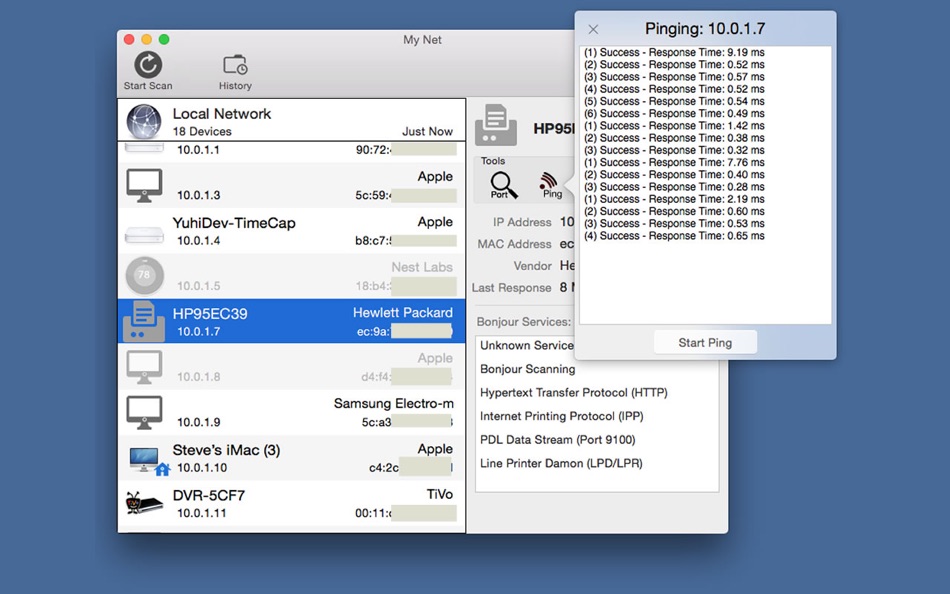Select the Port scan magnifier tool
The image size is (950, 594).
click(503, 185)
